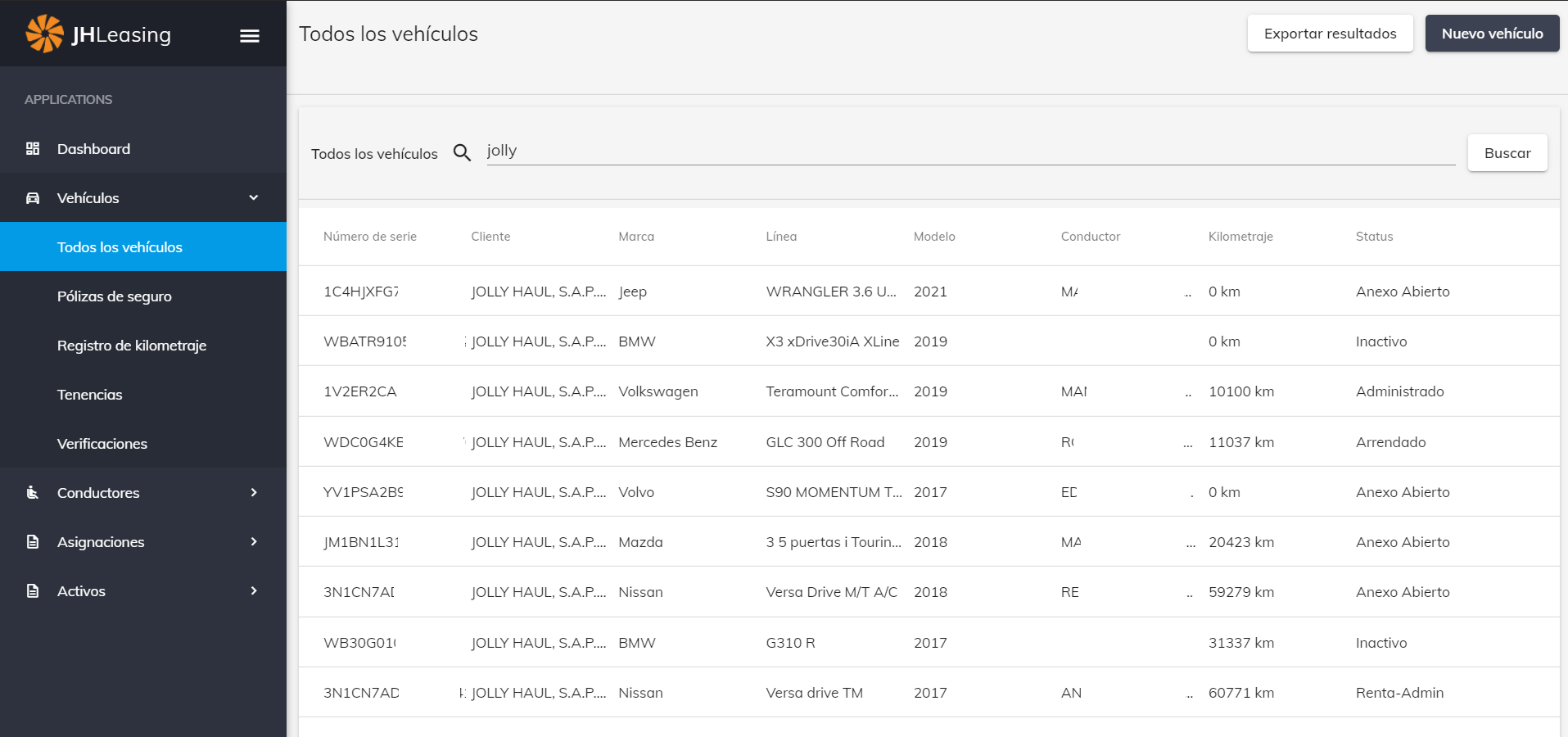This screenshot has width=1568, height=737.
Task: Collapse the Vehículos submenu chevron
Action: coord(254,197)
